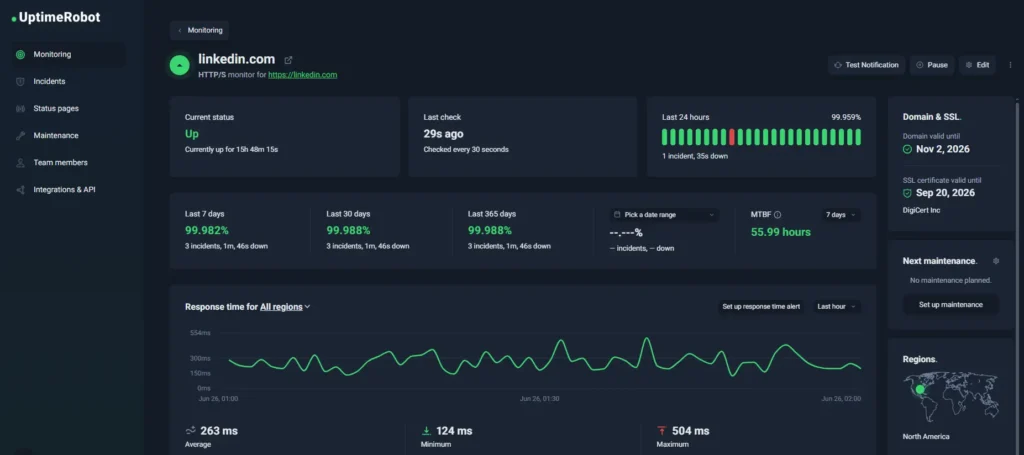
Task: Click the 29s ago last check text
Action: point(443,134)
